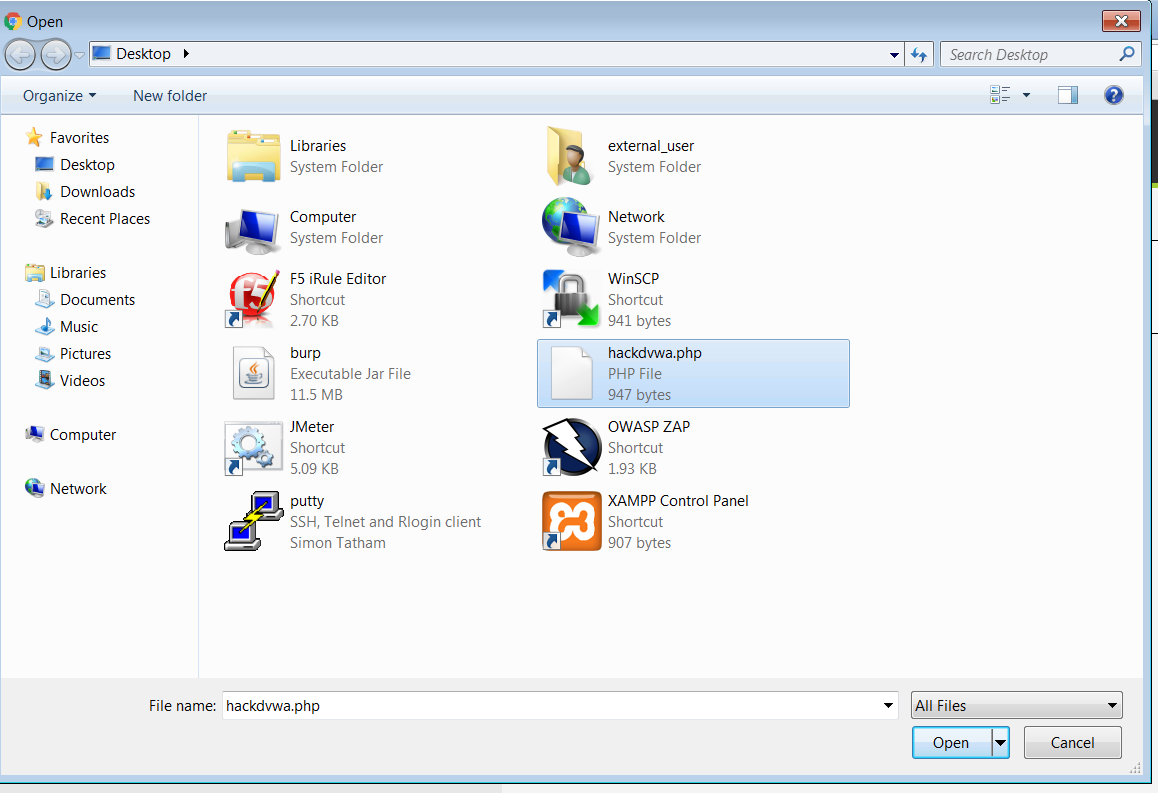Screen dimensions: 1158x793
Task: Select the putty SSH client icon
Action: (x=253, y=521)
